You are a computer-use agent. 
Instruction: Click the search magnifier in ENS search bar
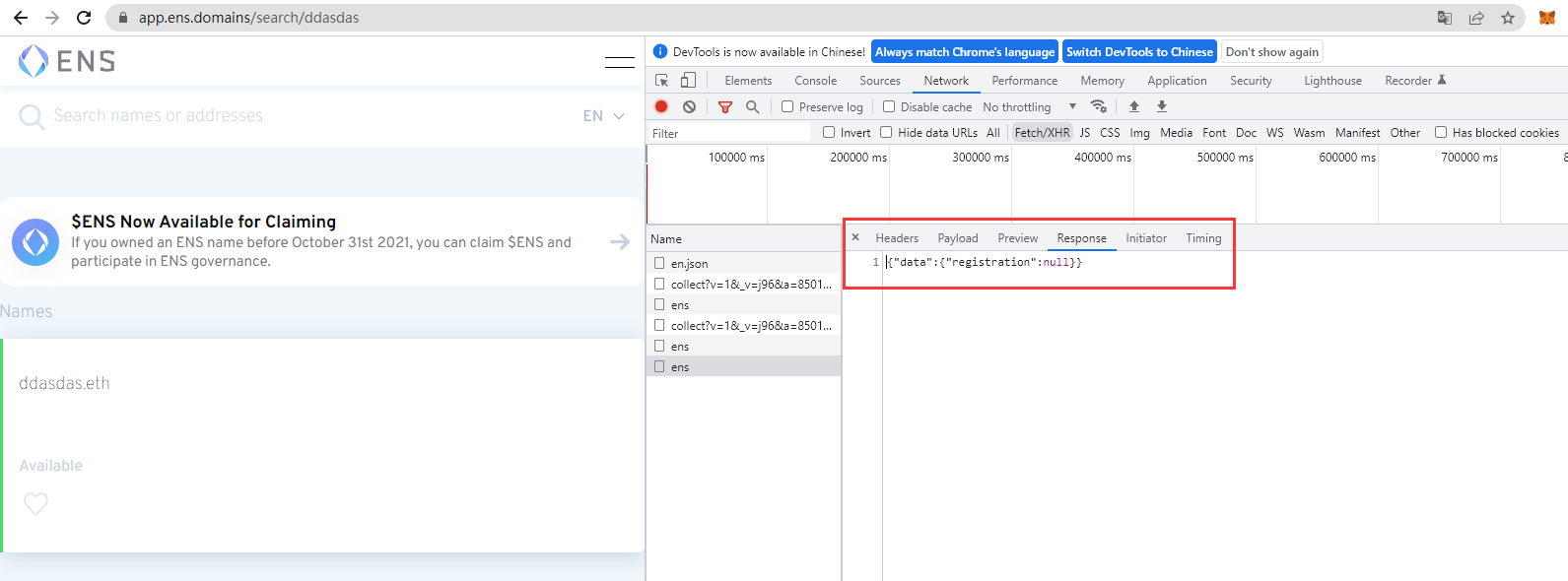(32, 117)
